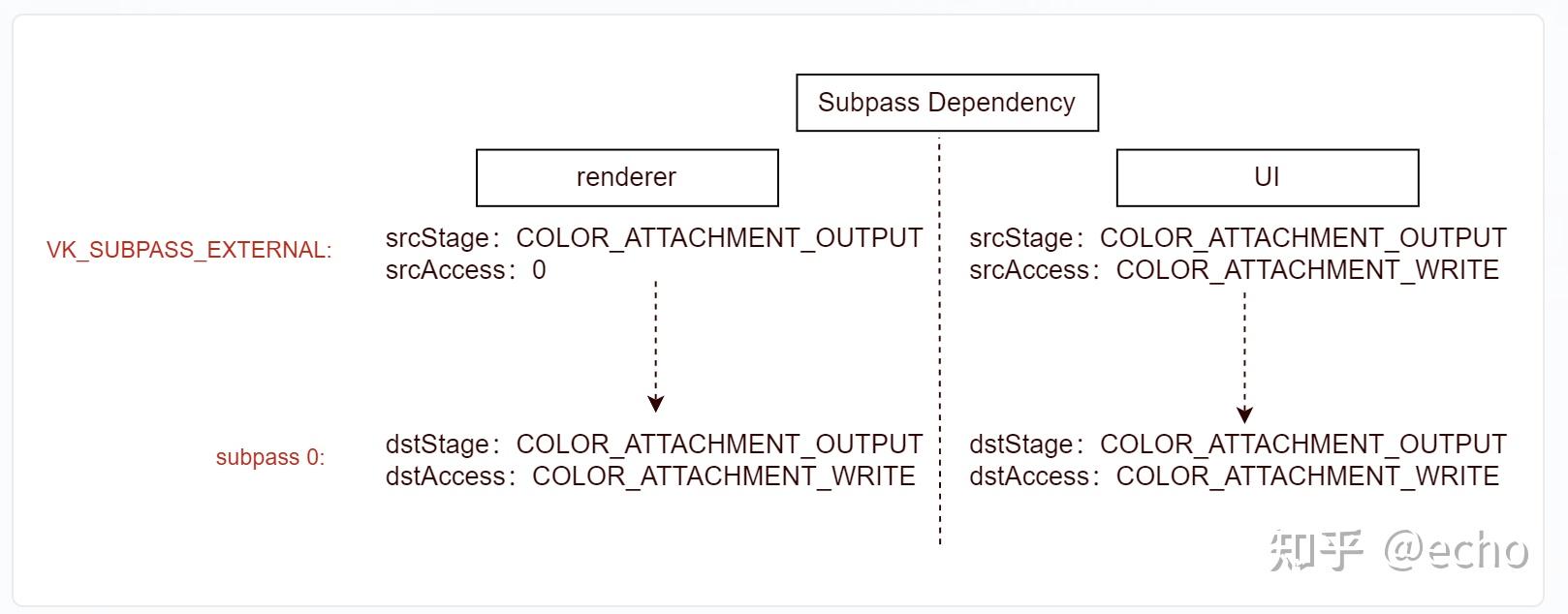Click the renderer dstAccess COLOR_ATTACHMENT_WRITE line
This screenshot has width=1568, height=614.
(649, 476)
